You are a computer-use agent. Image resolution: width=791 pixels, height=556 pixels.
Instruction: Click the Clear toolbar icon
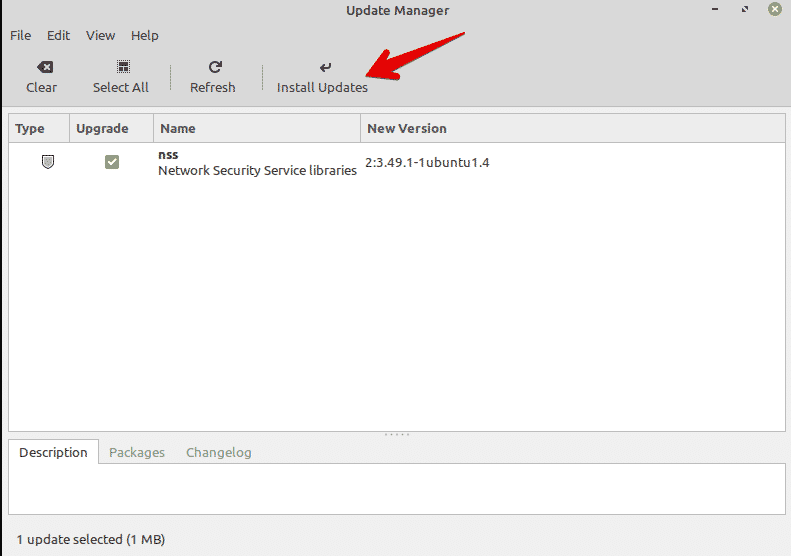click(44, 67)
